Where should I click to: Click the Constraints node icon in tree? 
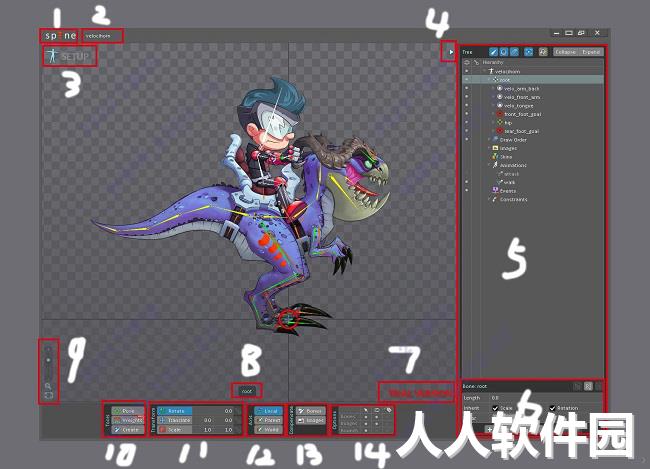495,199
